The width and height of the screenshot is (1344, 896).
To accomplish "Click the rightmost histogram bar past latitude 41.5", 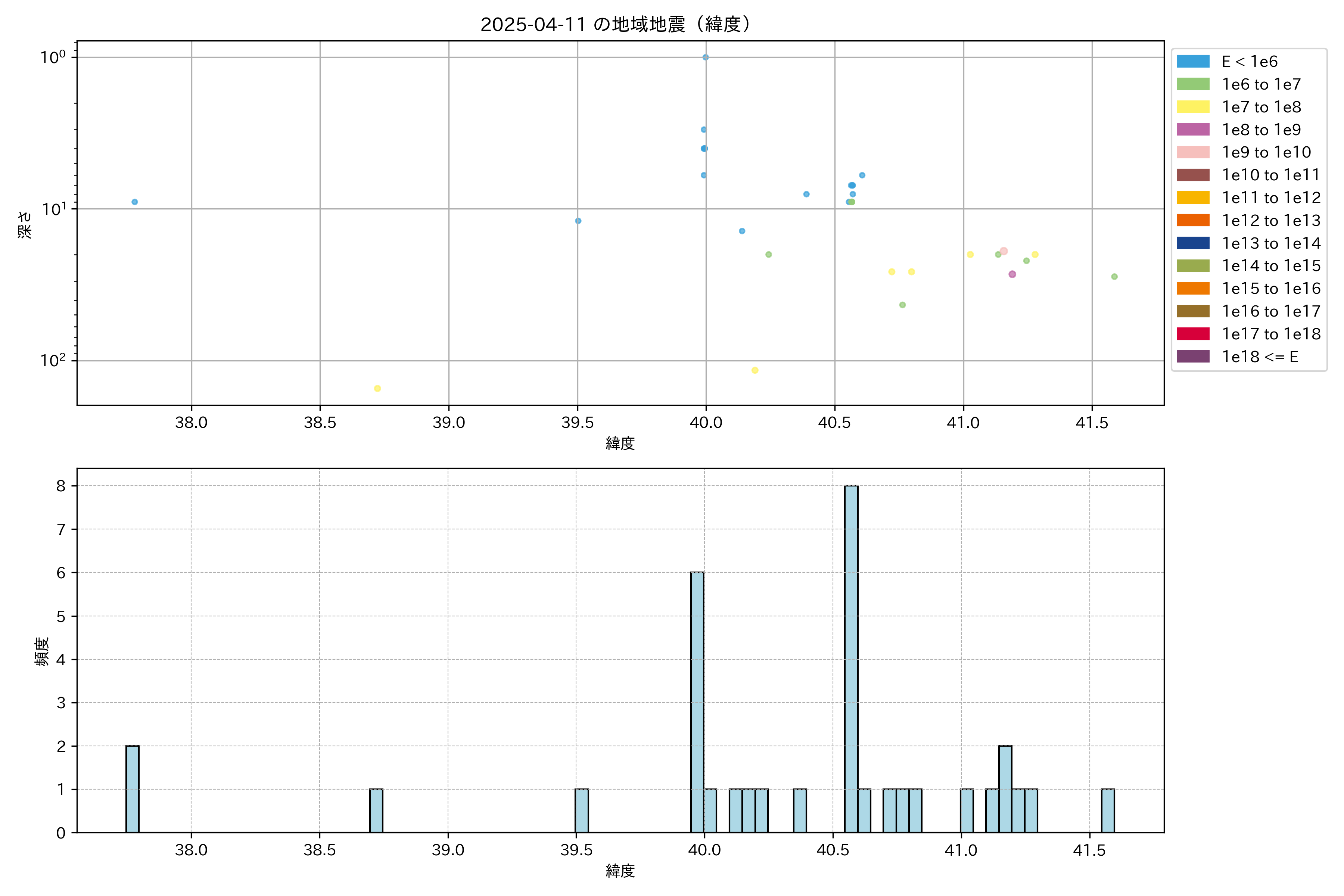I will coord(1107,810).
